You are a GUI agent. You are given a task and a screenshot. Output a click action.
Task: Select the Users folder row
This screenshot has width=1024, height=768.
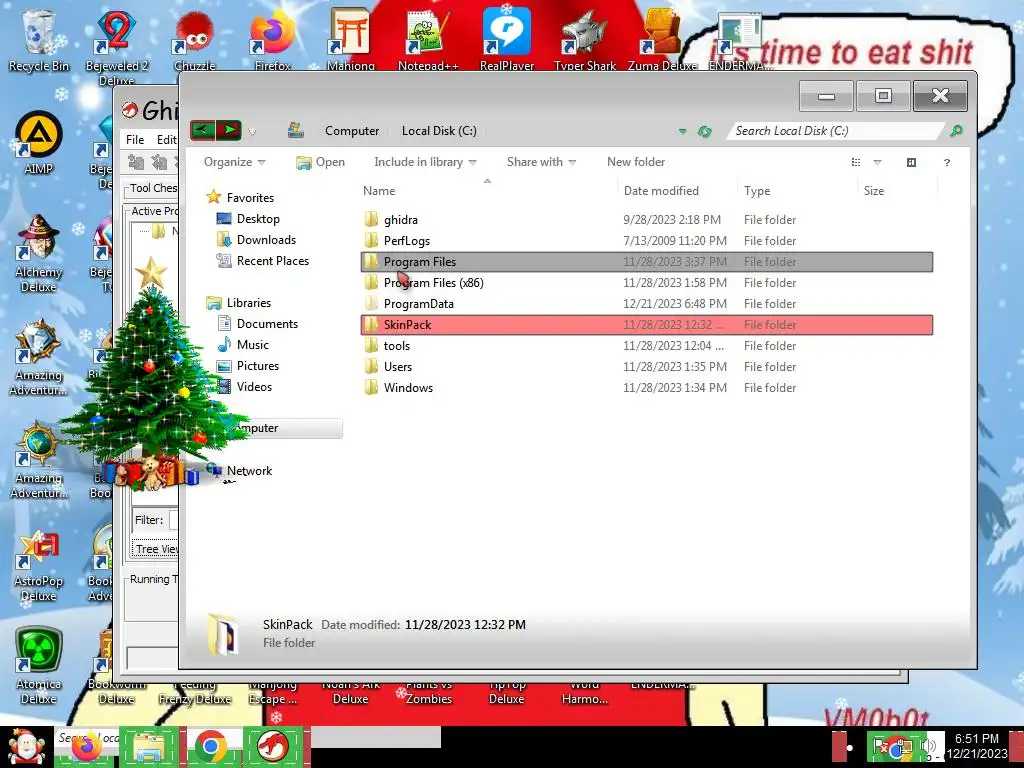(x=647, y=366)
